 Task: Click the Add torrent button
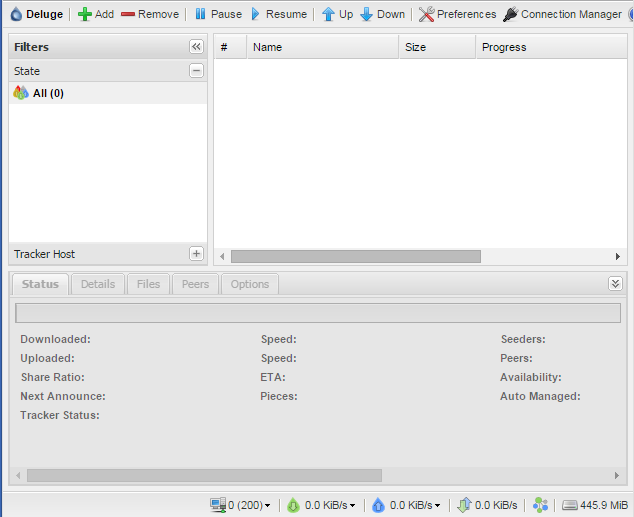[96, 14]
